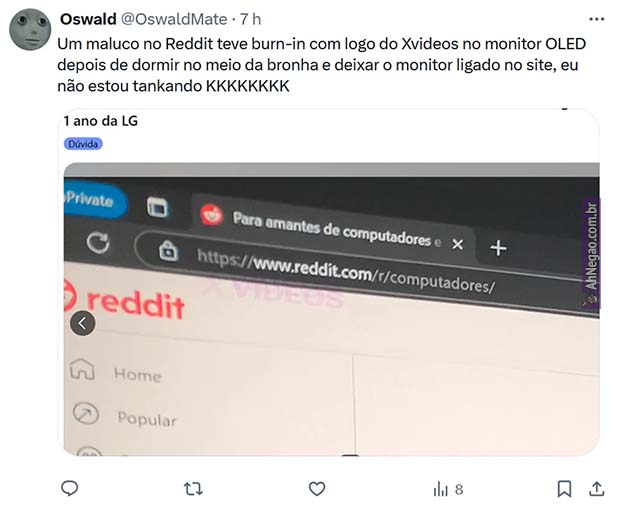Bookmark this tweet

(x=564, y=489)
